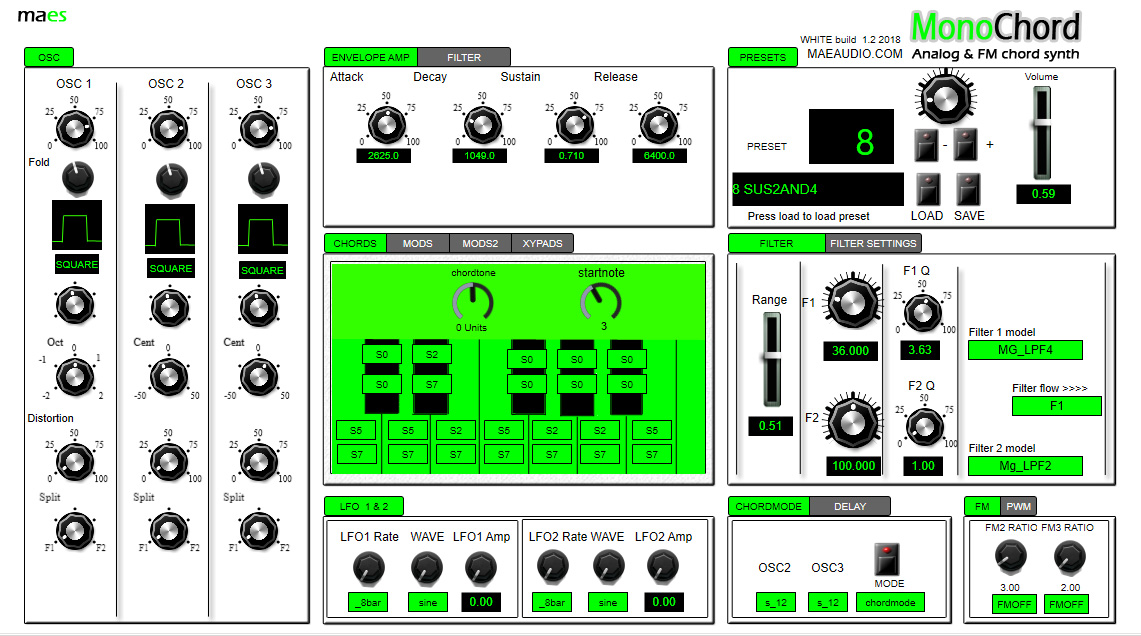Click the OSC 3 square waveform display
The height and width of the screenshot is (636, 1141).
[x=263, y=229]
